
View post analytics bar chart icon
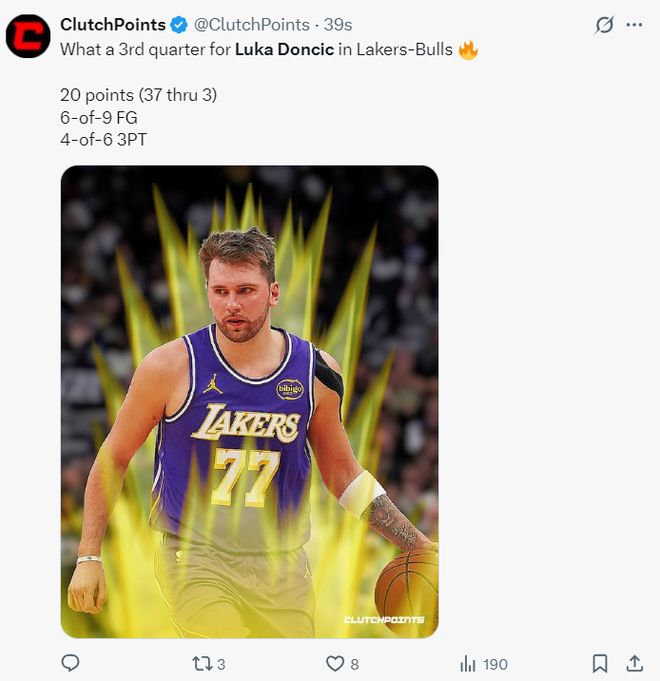point(467,663)
